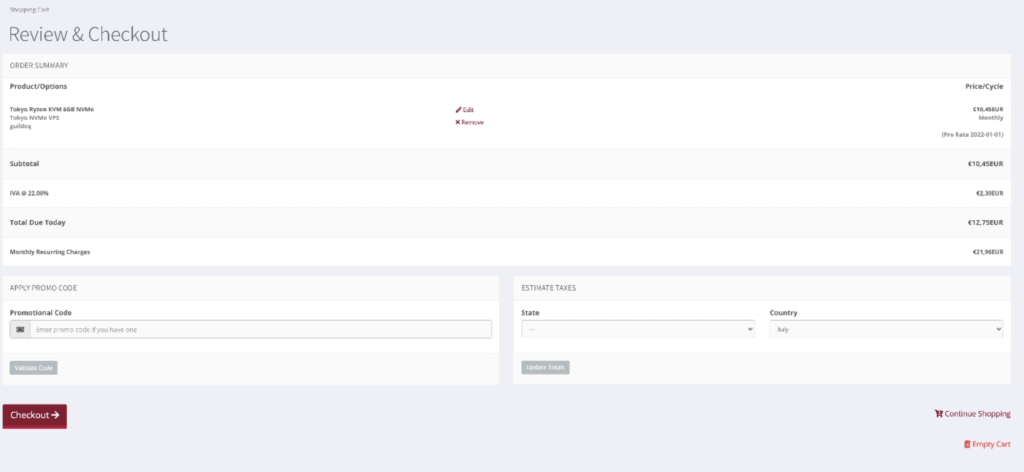Click the cart icon beside Continue Shopping
This screenshot has width=1024, height=472.
tap(938, 414)
